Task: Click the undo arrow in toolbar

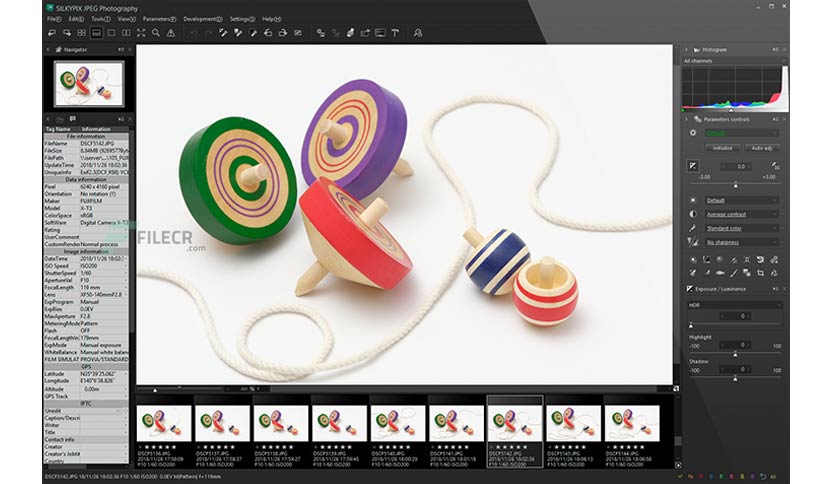Action: pos(194,33)
